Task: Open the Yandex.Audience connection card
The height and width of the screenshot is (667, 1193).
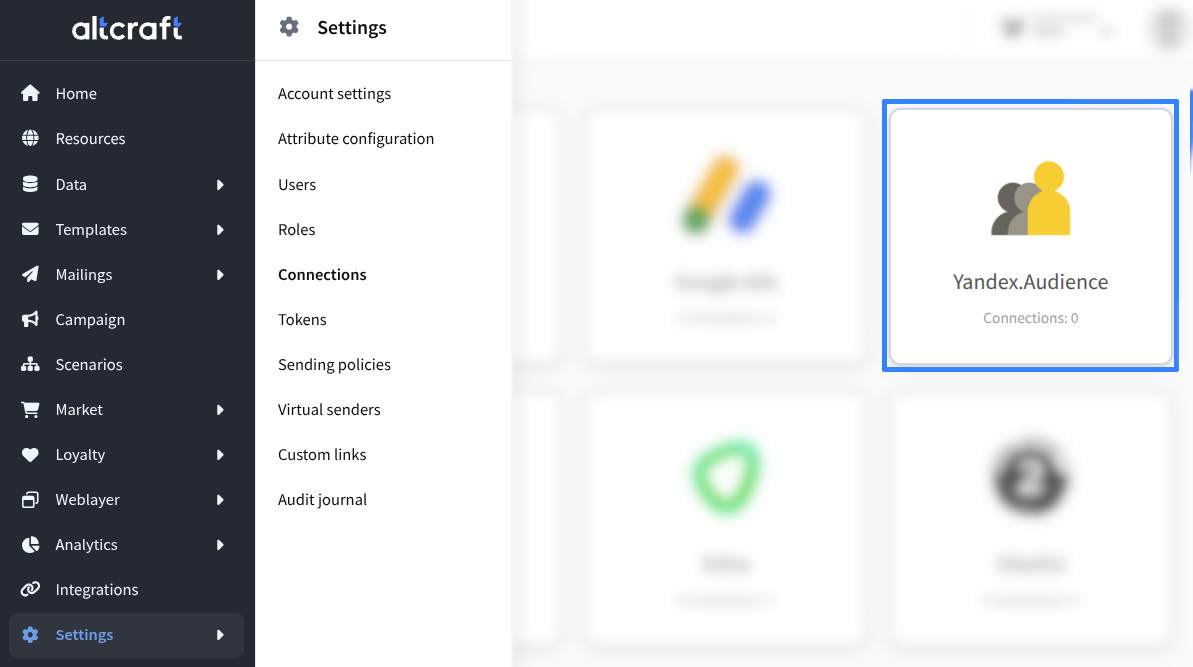Action: [1030, 236]
